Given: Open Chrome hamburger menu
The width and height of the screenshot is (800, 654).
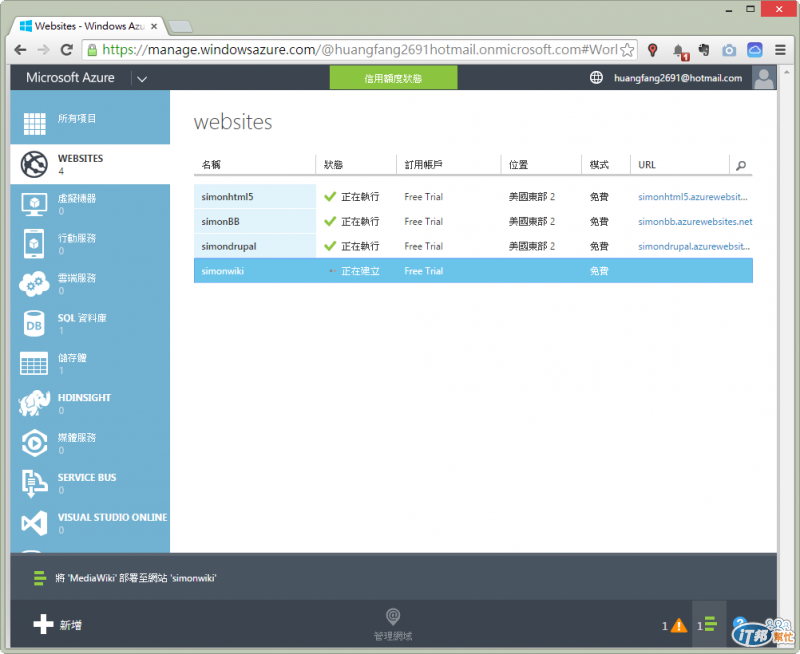Looking at the screenshot, I should 780,50.
